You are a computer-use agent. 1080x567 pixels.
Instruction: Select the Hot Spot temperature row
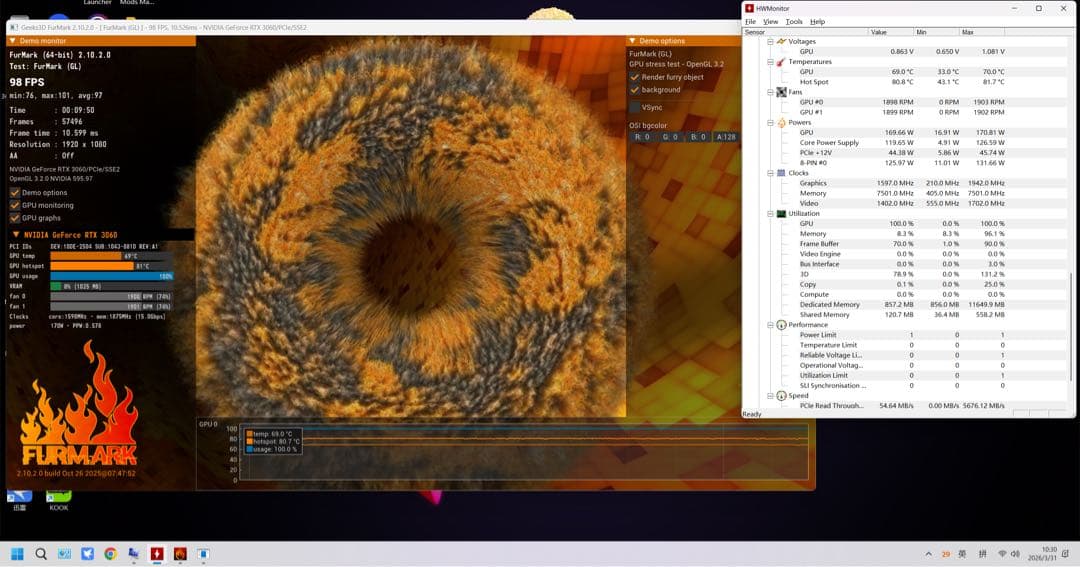click(x=902, y=82)
